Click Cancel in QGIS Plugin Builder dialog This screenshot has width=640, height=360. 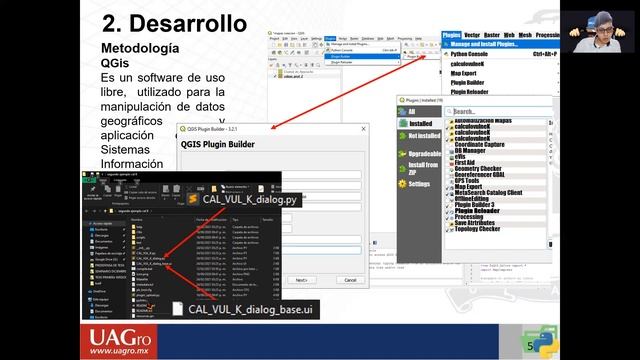coord(350,280)
